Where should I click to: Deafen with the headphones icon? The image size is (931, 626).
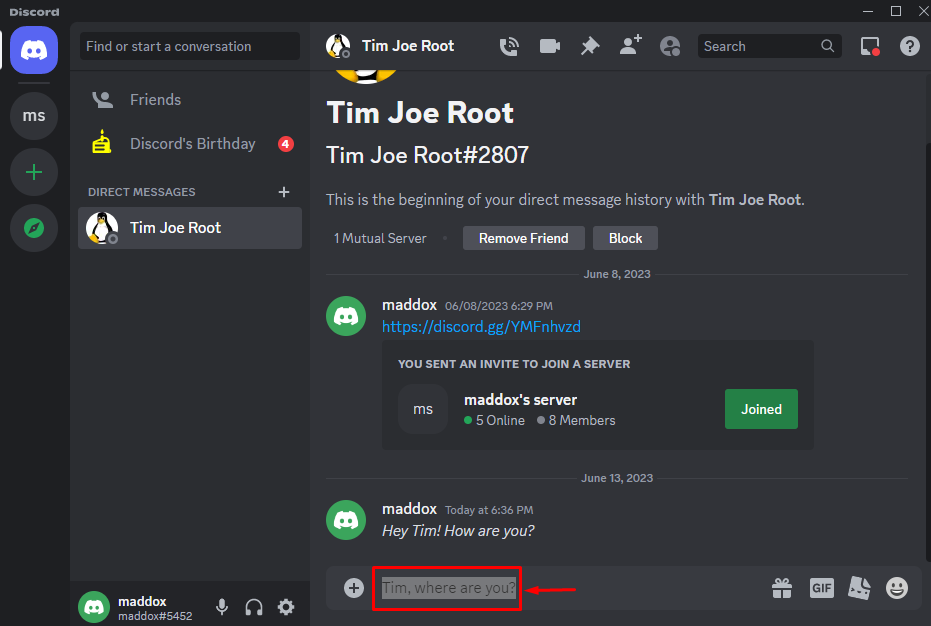254,607
